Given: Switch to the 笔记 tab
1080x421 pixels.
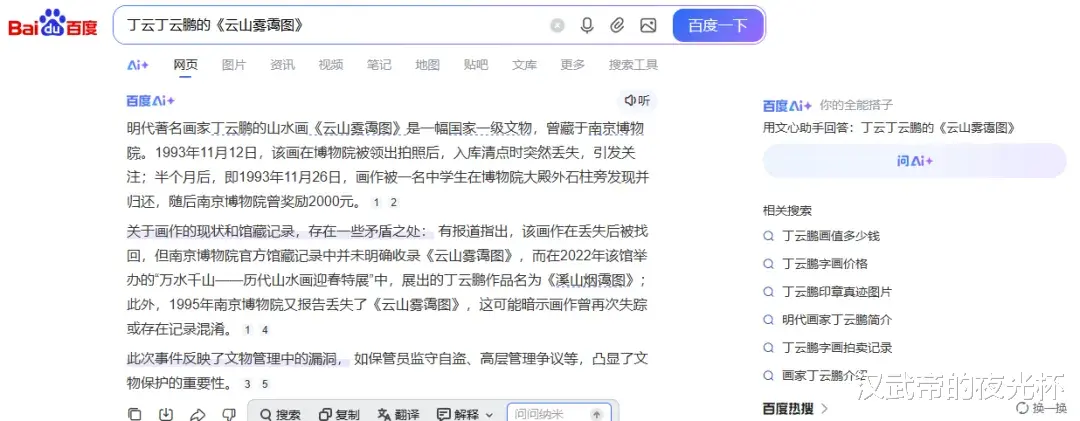Looking at the screenshot, I should tap(379, 65).
